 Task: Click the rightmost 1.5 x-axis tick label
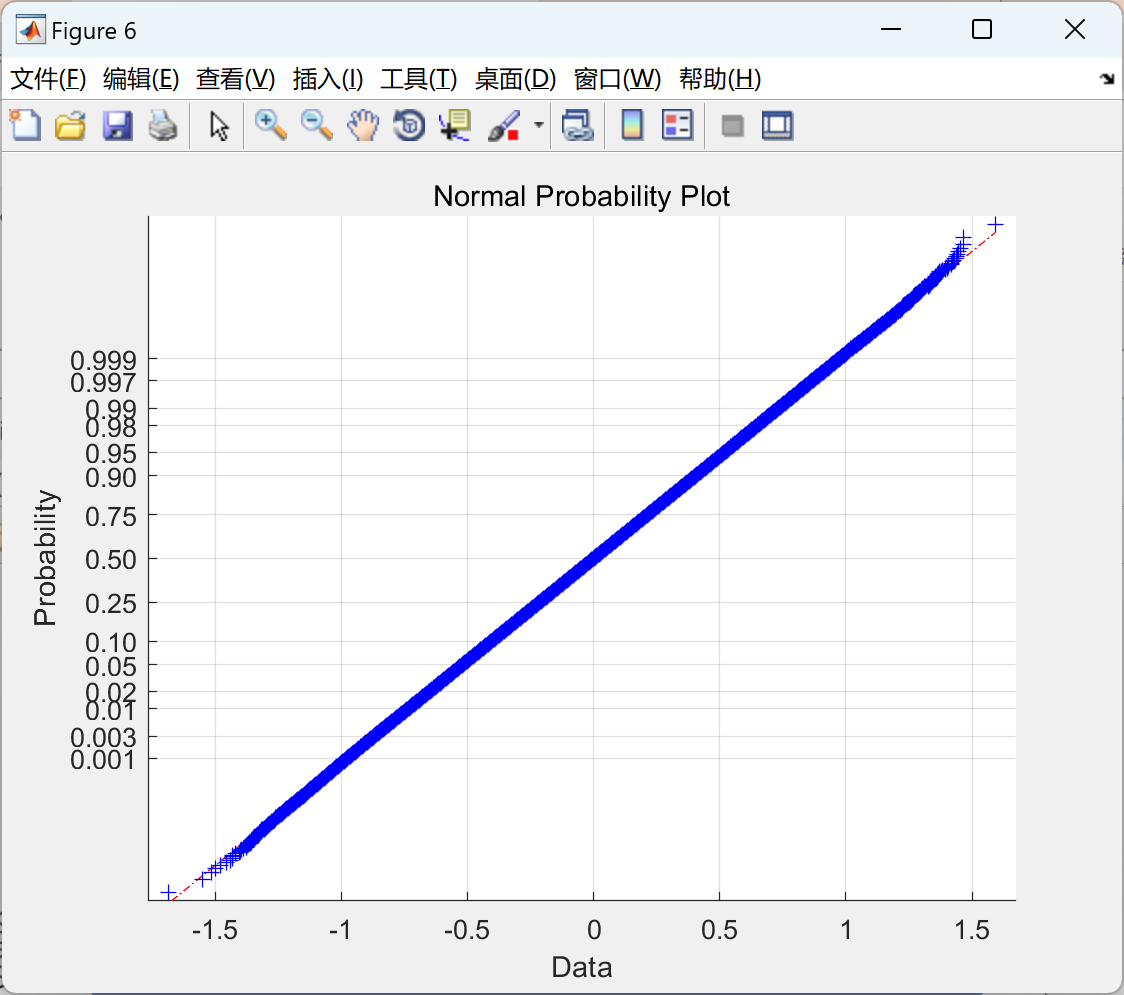point(972,930)
